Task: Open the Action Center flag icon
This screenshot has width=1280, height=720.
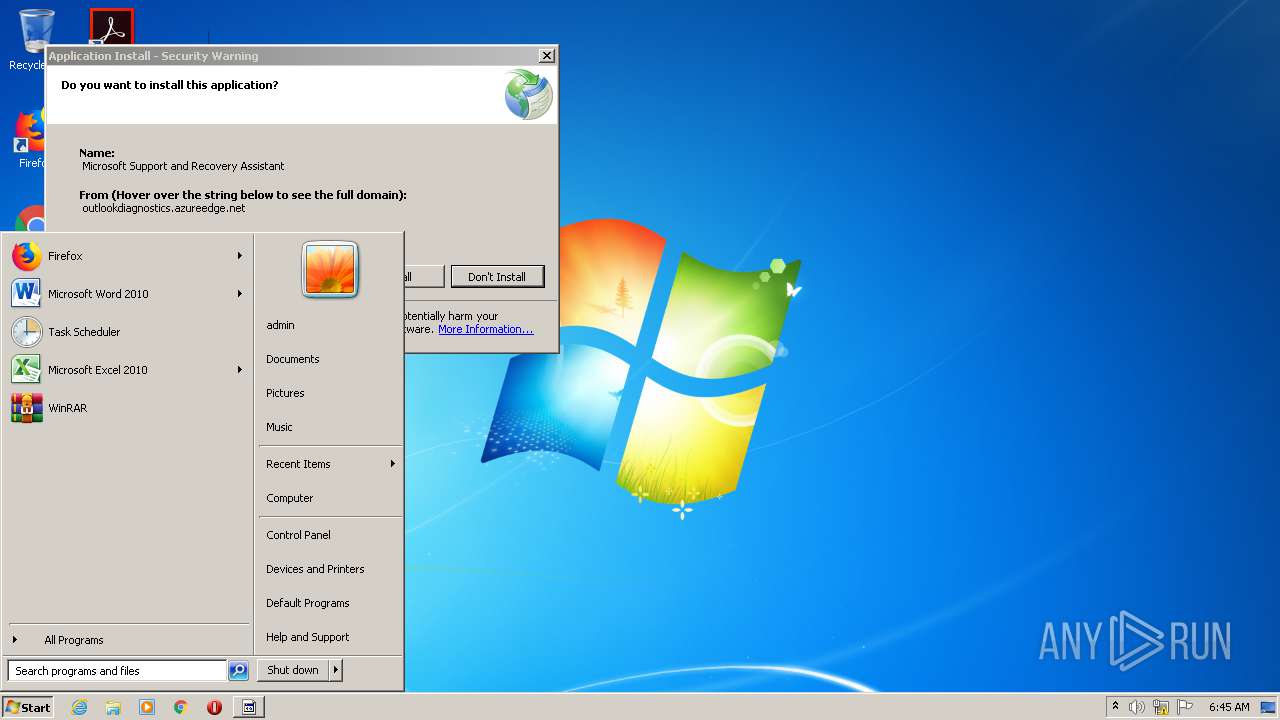Action: pos(1185,707)
